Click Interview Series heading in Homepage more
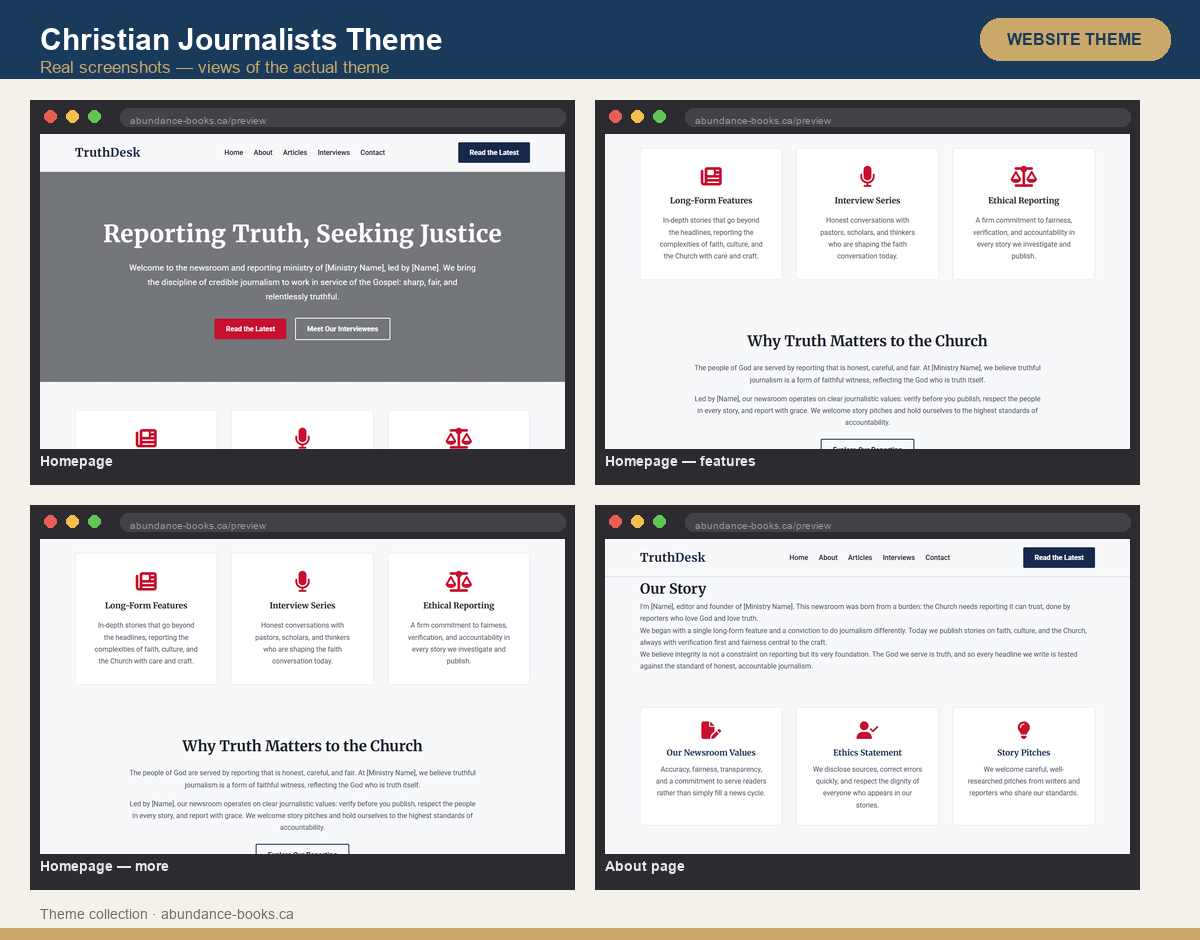The height and width of the screenshot is (940, 1200). 302,606
